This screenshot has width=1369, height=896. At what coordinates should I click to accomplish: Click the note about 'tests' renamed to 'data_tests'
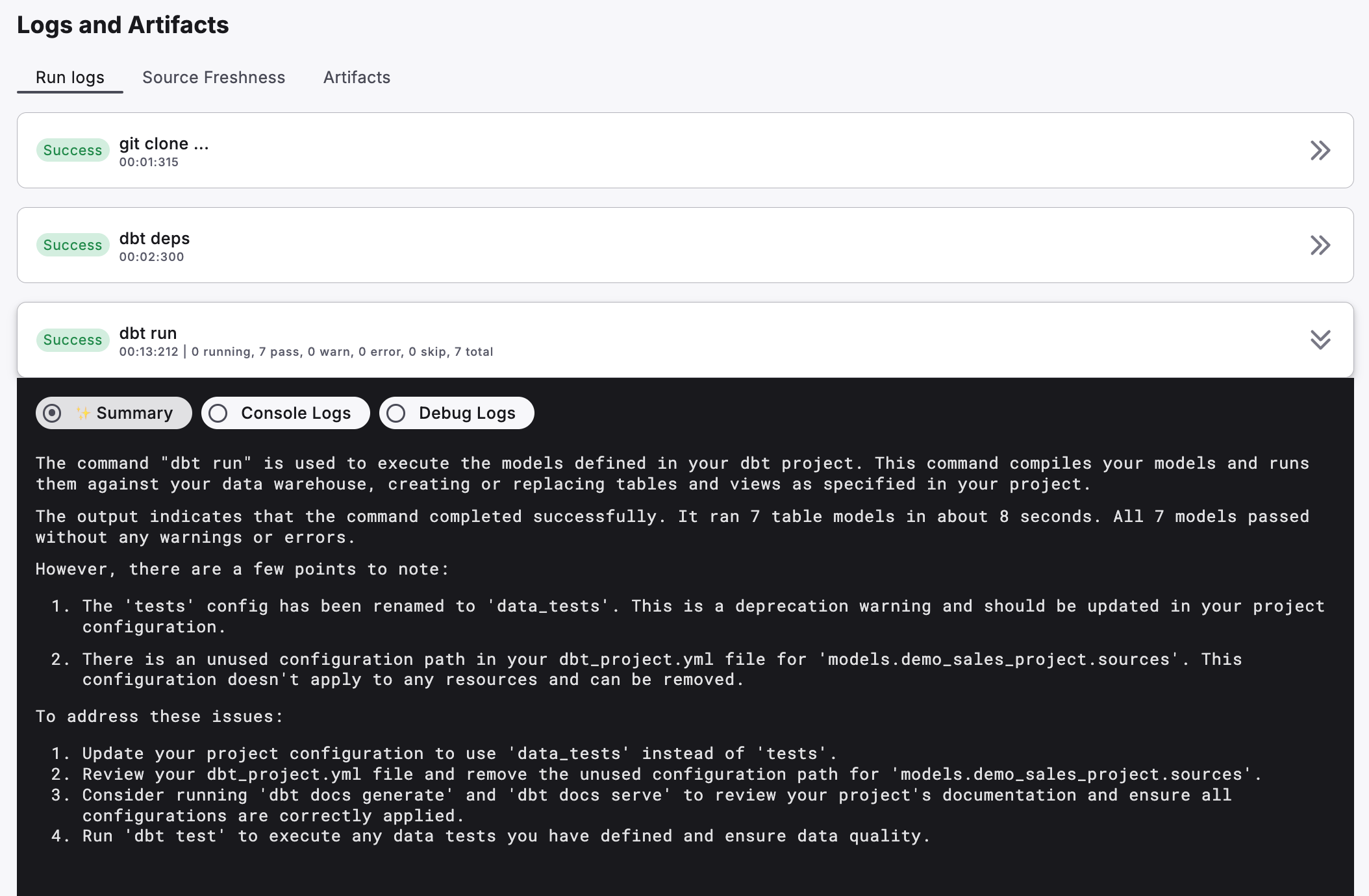(x=703, y=616)
